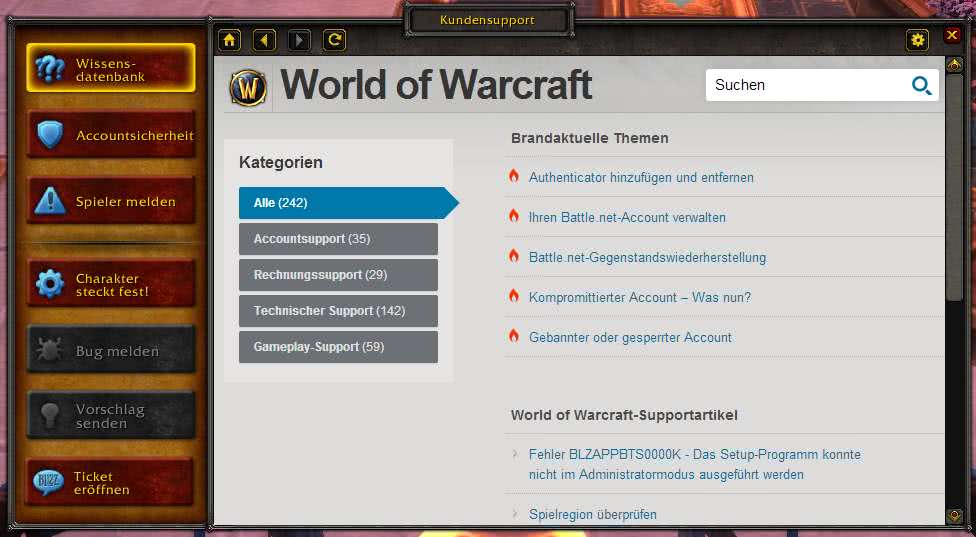This screenshot has height=537, width=976.
Task: Reload the support page
Action: [334, 40]
